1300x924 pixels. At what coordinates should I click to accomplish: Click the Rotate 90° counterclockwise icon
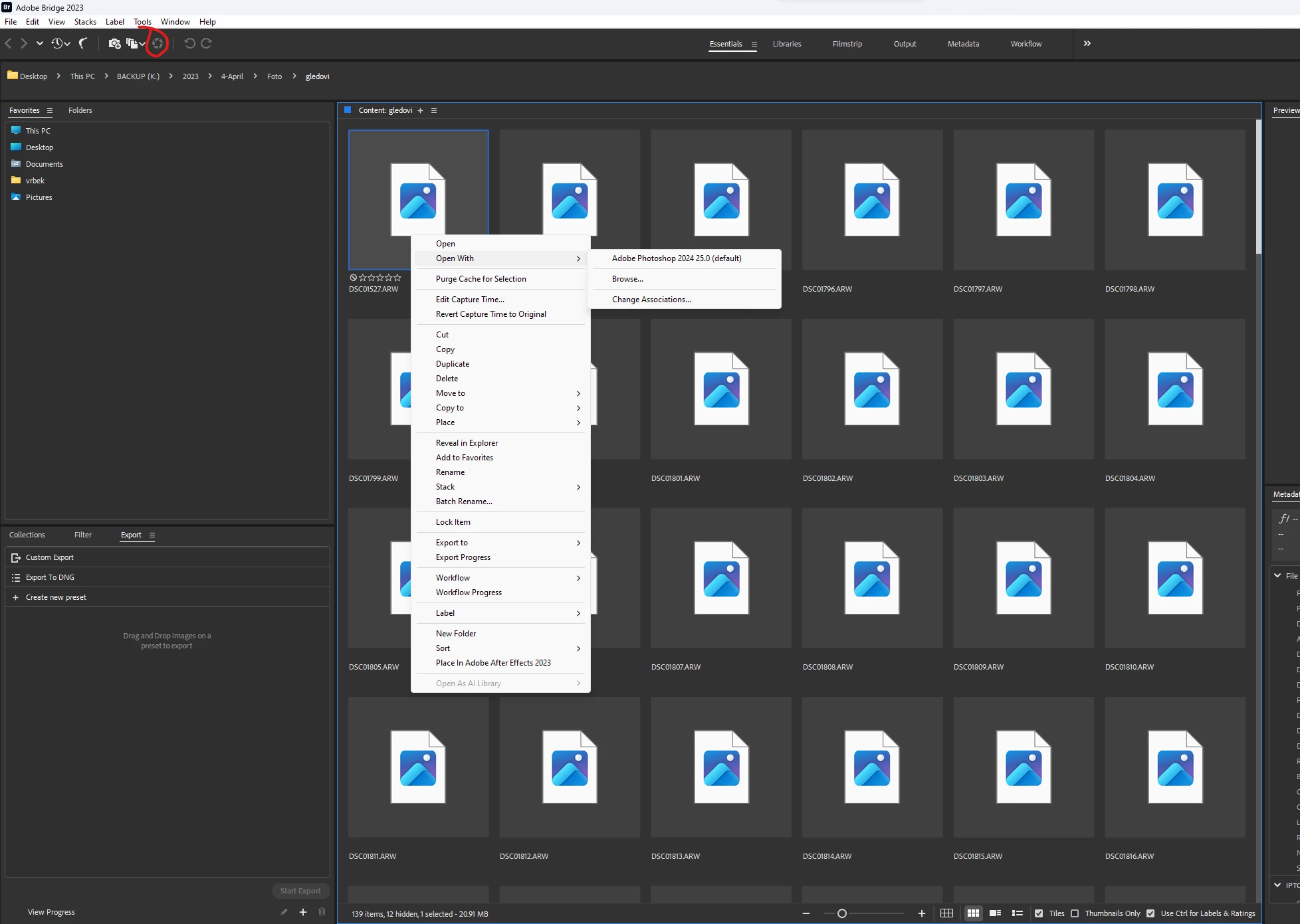pos(189,44)
